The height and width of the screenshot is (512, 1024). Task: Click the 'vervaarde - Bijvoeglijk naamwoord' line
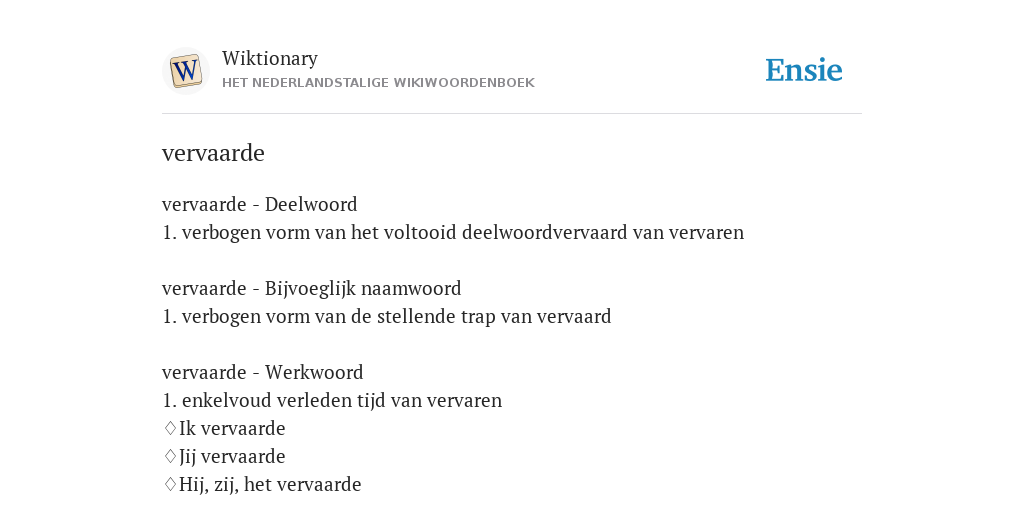312,289
